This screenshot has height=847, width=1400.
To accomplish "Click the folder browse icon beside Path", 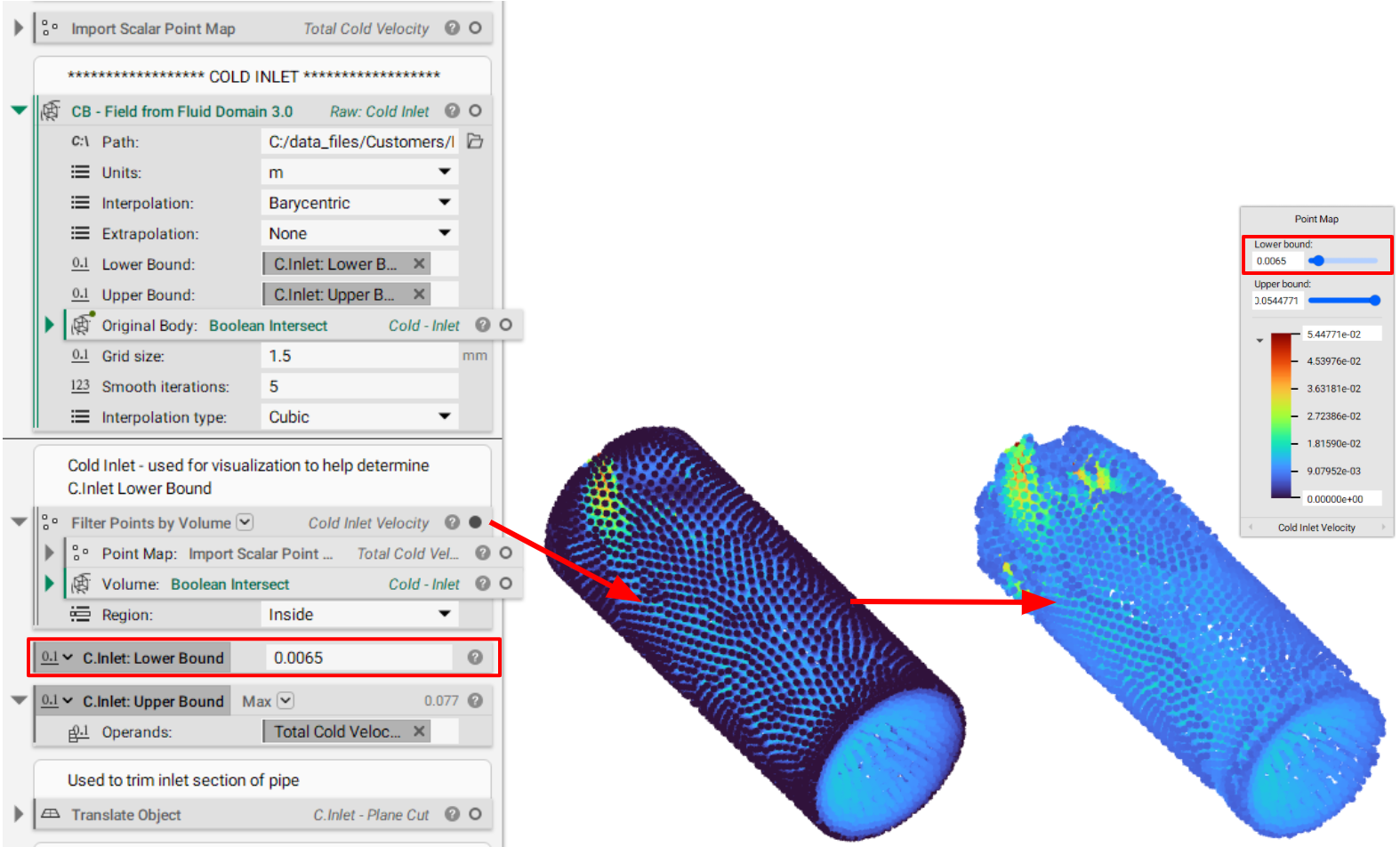I will tap(475, 141).
